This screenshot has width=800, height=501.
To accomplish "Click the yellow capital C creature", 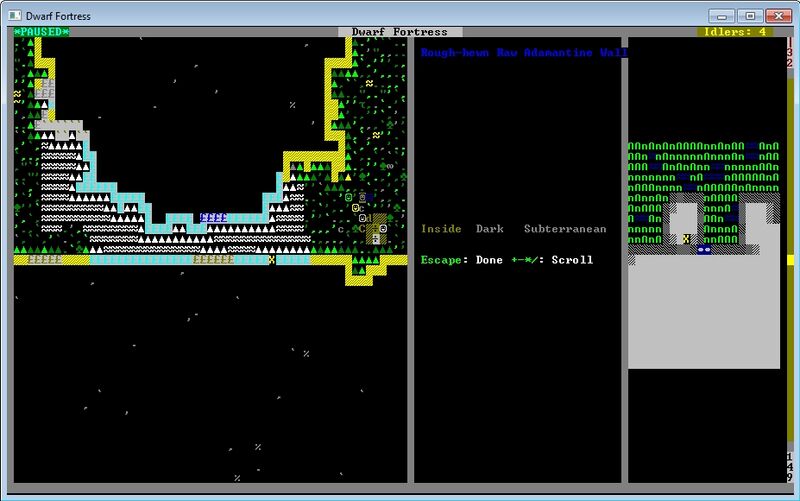I will (362, 229).
